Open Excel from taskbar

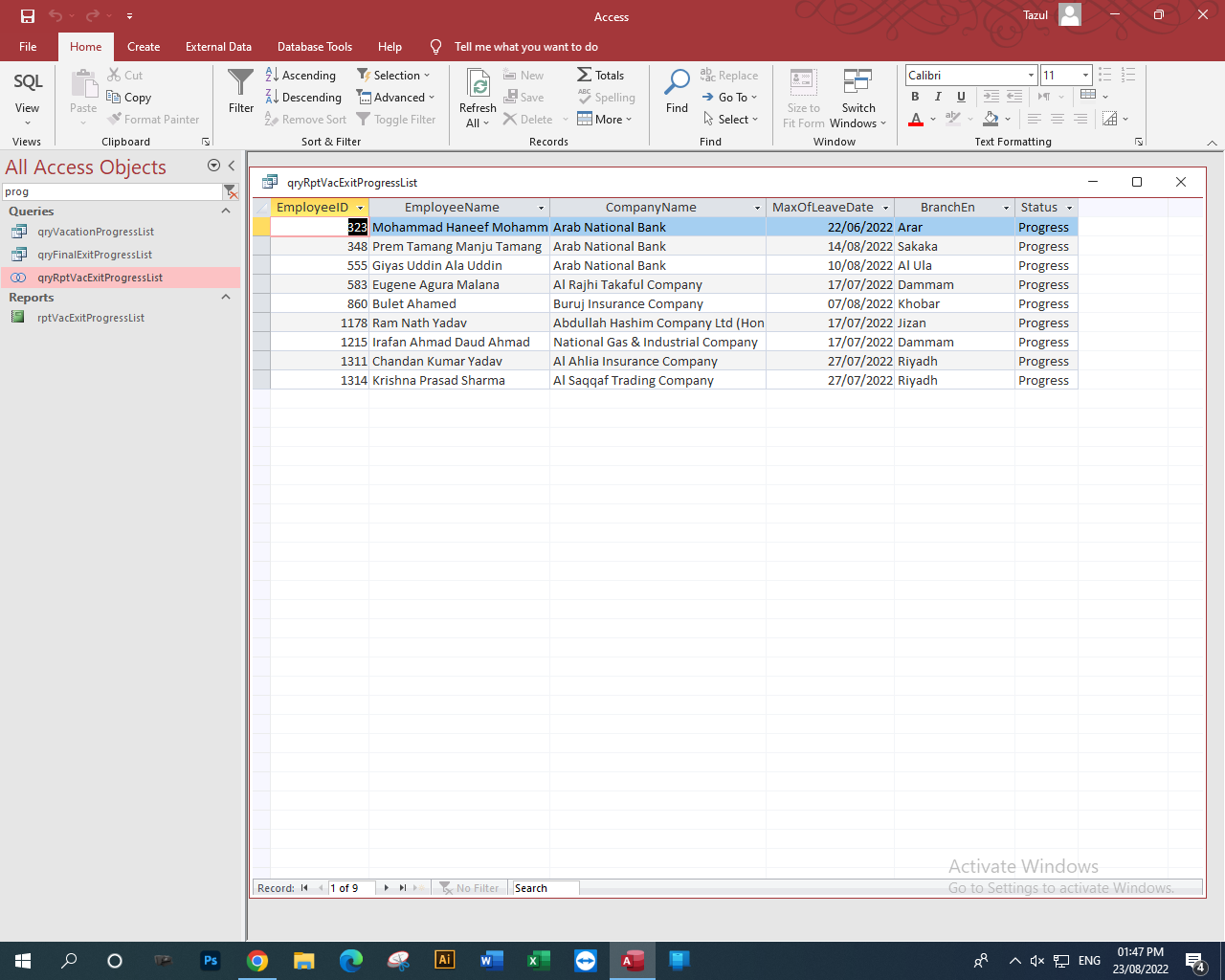pos(538,960)
